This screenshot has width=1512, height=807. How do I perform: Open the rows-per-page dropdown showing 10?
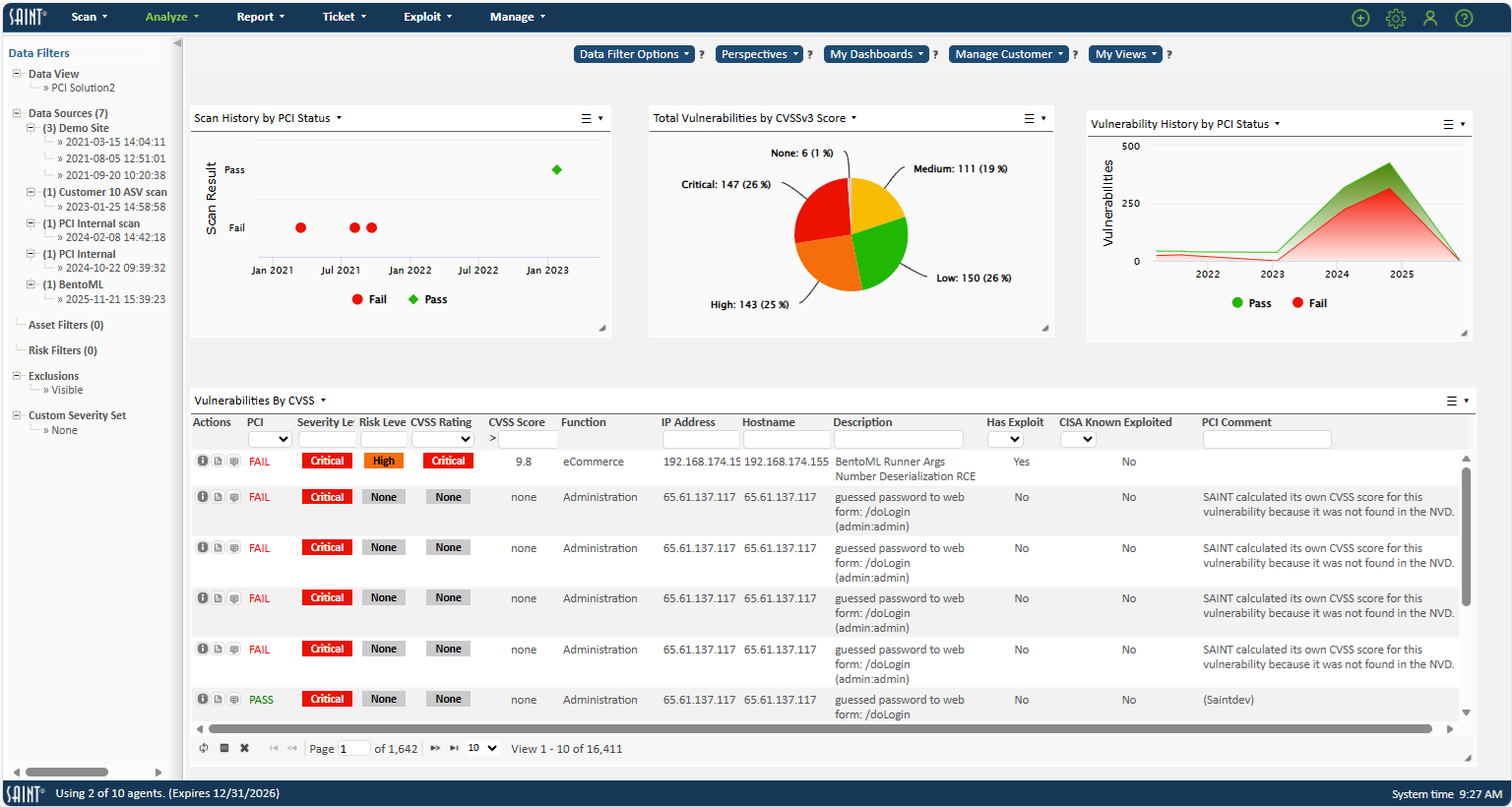[481, 748]
